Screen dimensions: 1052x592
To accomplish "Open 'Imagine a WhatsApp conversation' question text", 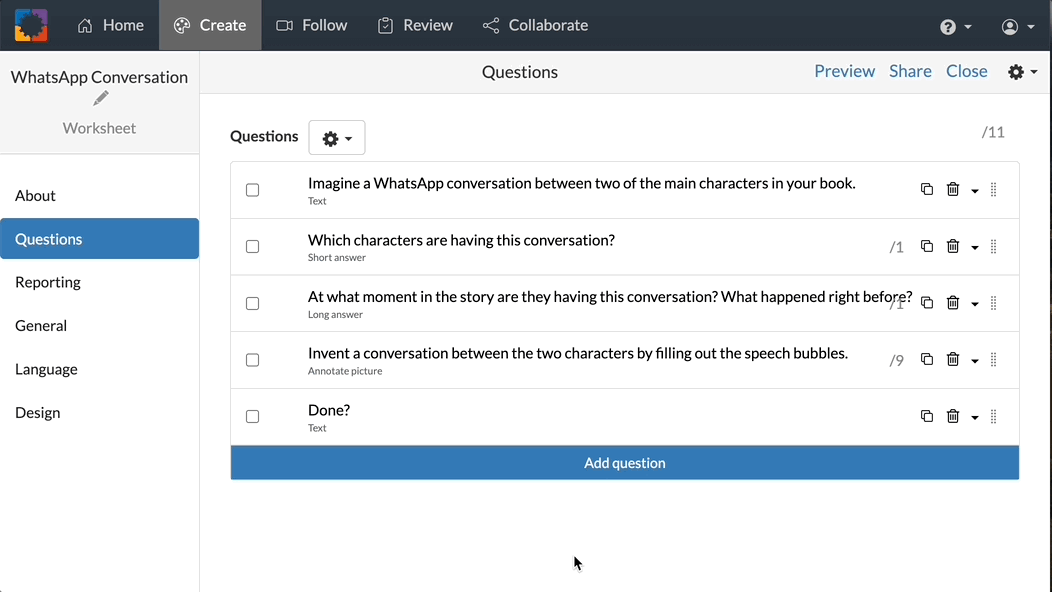I will click(x=581, y=183).
